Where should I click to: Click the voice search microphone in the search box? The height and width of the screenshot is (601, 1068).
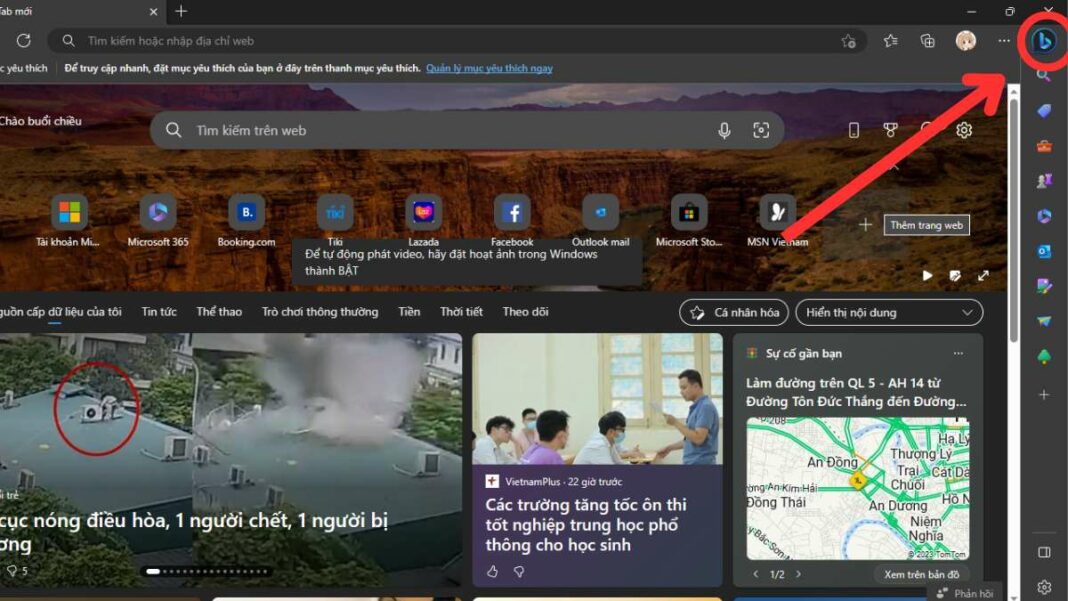(x=724, y=130)
